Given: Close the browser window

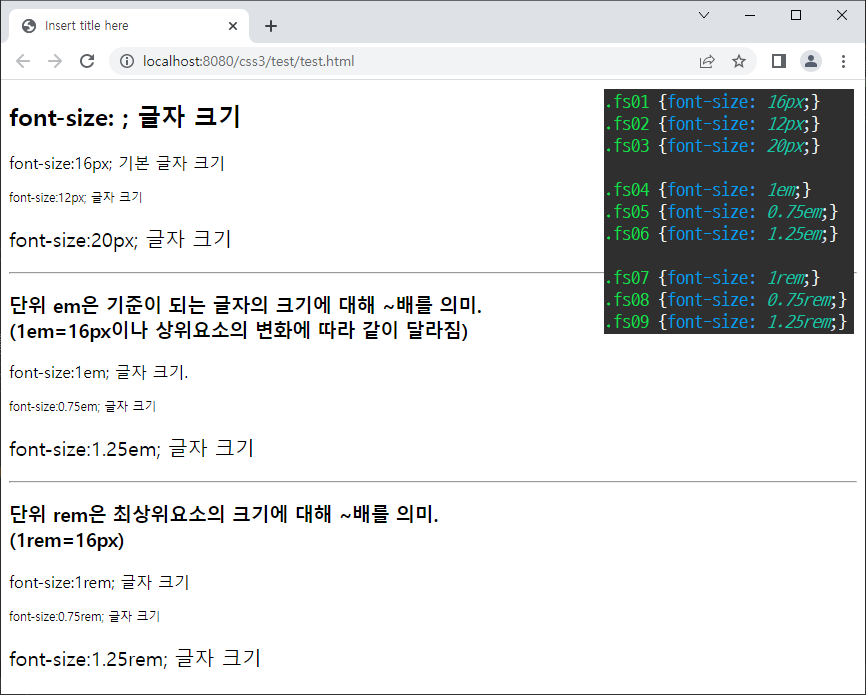Looking at the screenshot, I should (842, 15).
